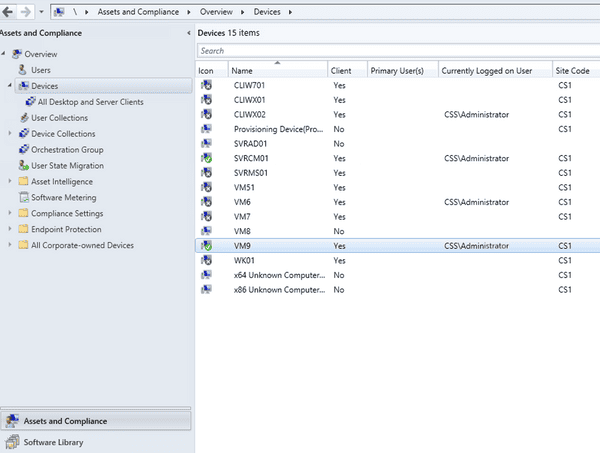
Task: Click the device icon for VM9
Action: [207, 246]
